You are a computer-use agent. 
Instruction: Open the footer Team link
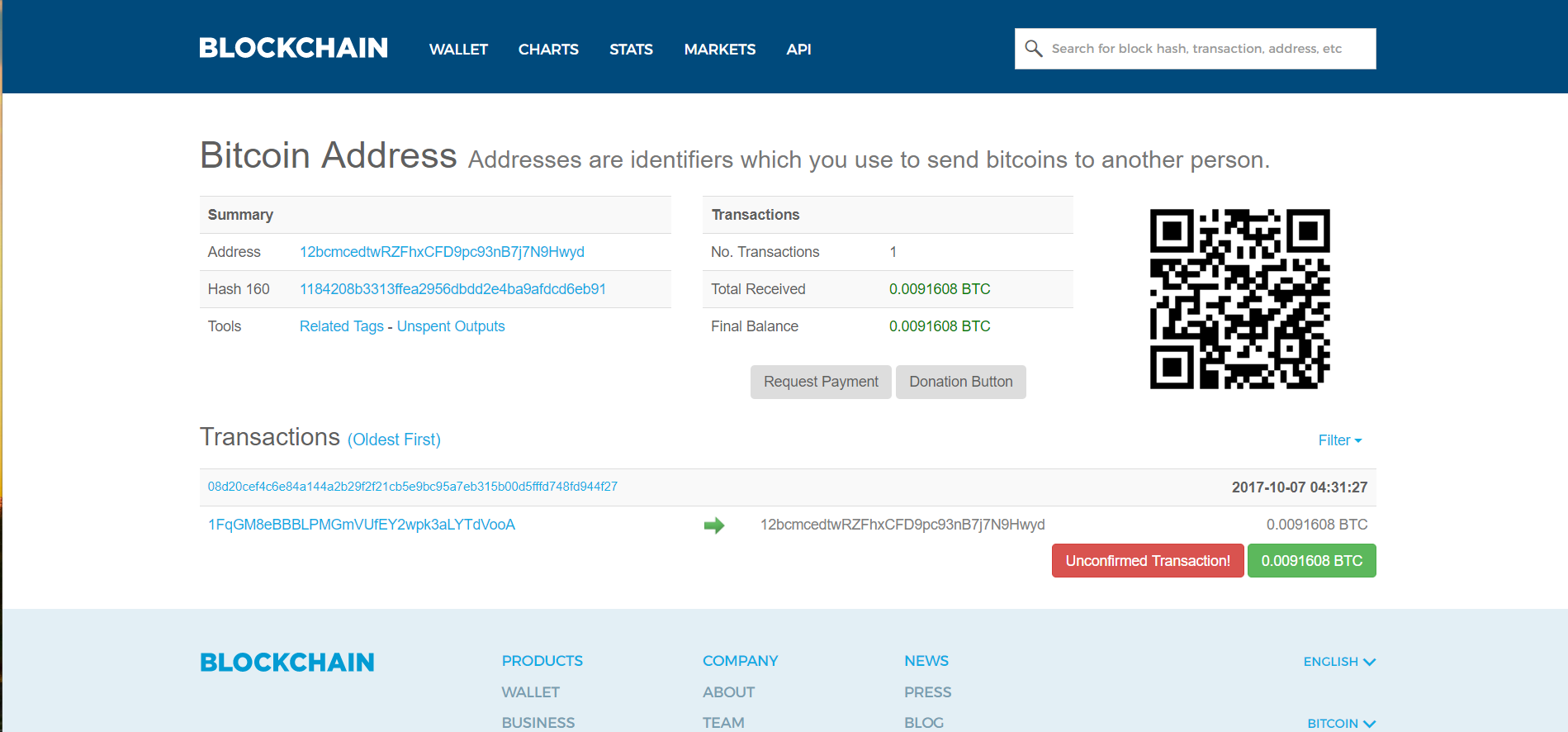pyautogui.click(x=723, y=723)
